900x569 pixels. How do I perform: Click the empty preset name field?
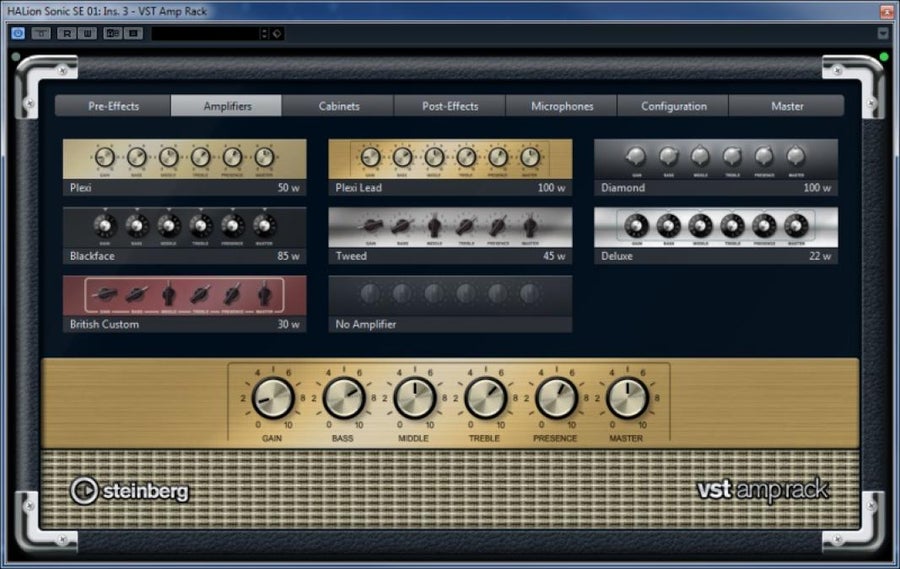[x=205, y=33]
